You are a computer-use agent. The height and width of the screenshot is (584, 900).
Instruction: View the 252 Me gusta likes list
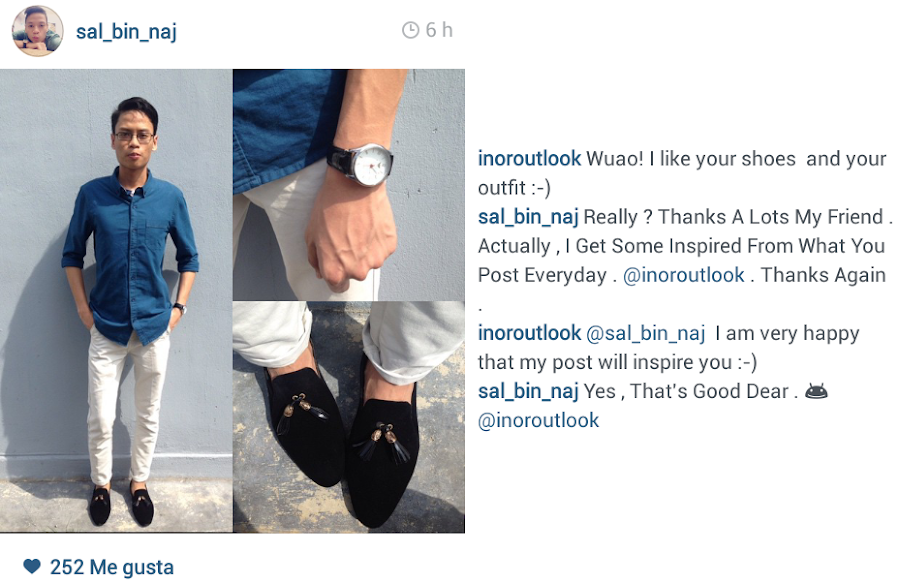click(x=112, y=567)
